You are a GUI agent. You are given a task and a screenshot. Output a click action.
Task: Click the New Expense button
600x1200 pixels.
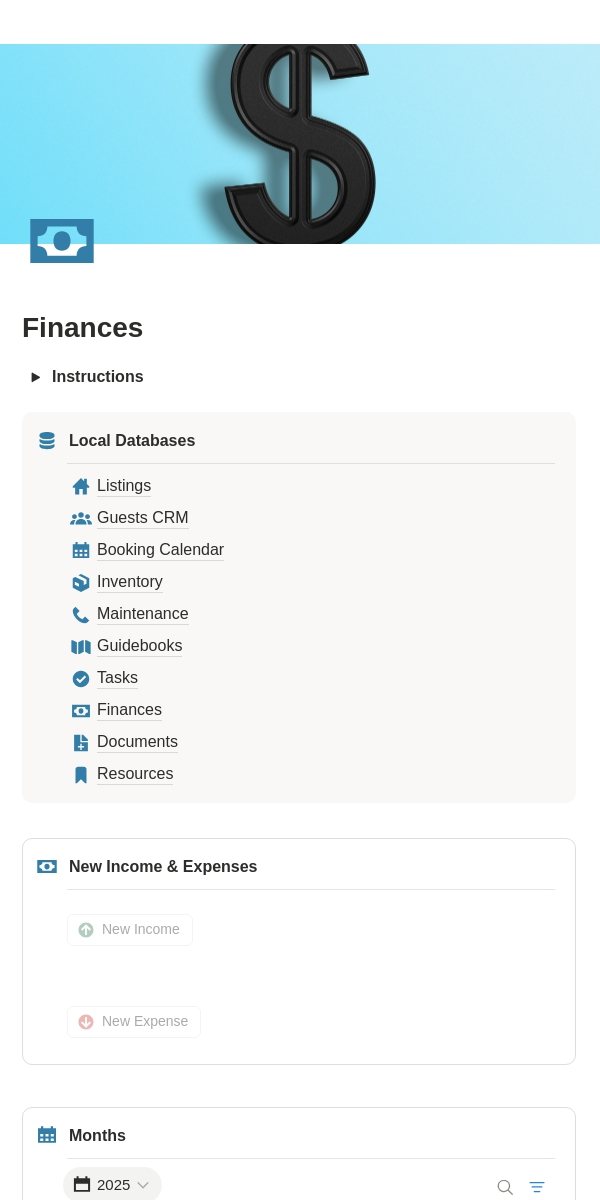[134, 1021]
